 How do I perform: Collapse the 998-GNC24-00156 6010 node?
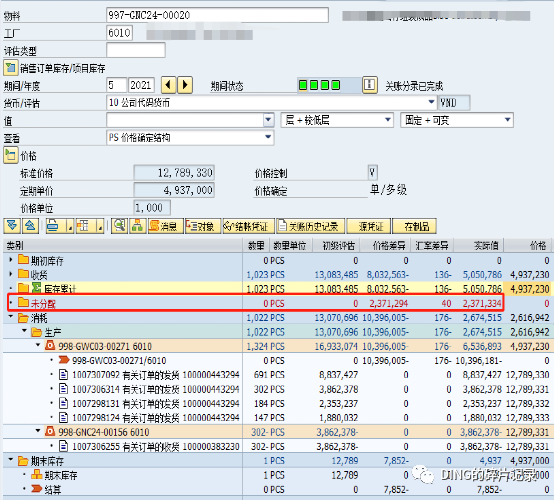tap(38, 431)
